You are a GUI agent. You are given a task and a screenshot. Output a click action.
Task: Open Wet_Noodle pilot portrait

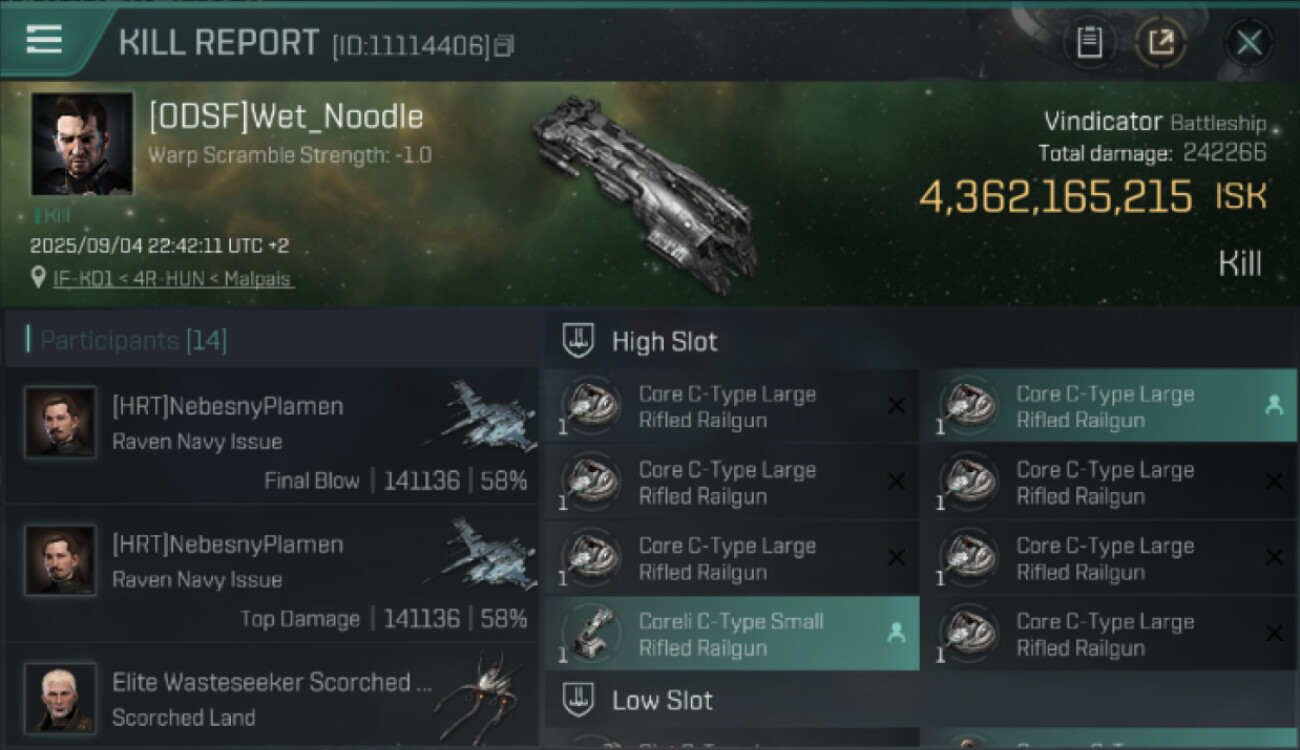point(82,144)
